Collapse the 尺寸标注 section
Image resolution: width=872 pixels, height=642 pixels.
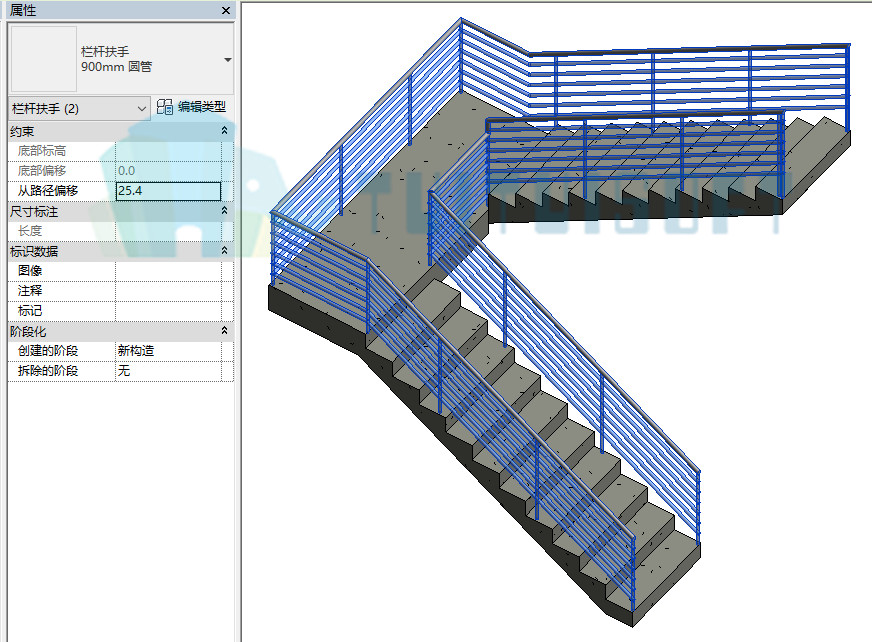click(225, 210)
